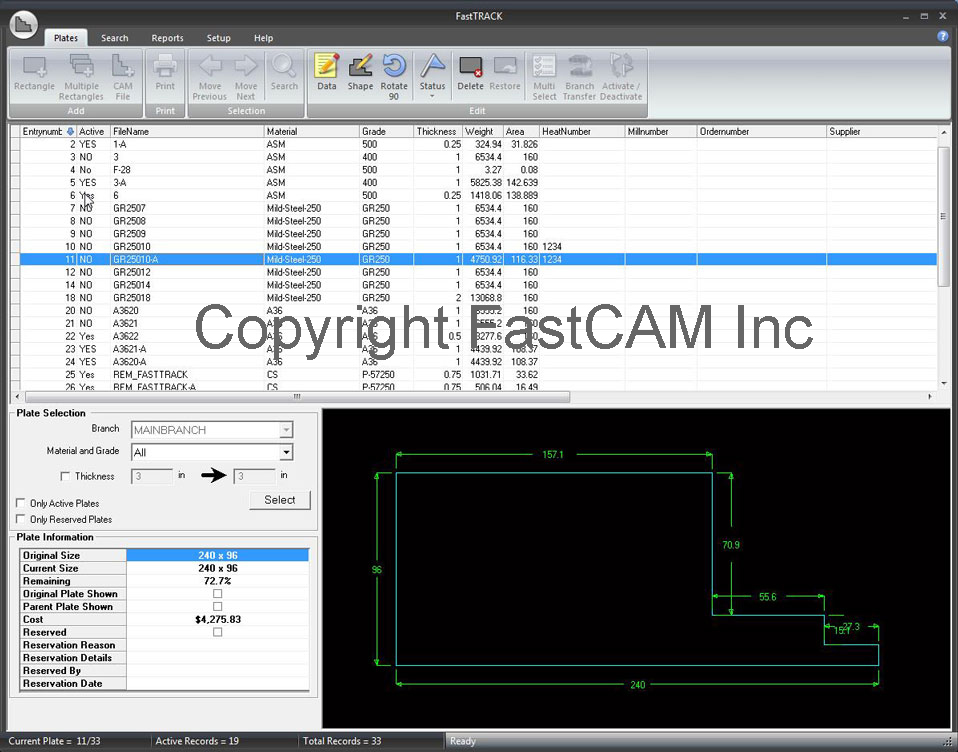
Task: Click Active Records = 19 status text
Action: pos(197,741)
